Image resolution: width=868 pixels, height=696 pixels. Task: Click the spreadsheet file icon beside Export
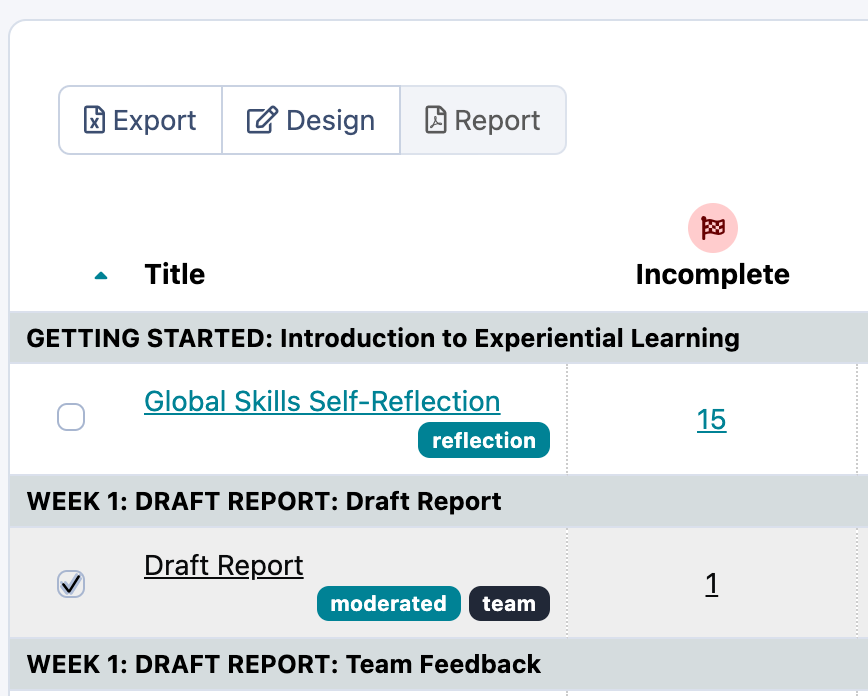pyautogui.click(x=94, y=120)
